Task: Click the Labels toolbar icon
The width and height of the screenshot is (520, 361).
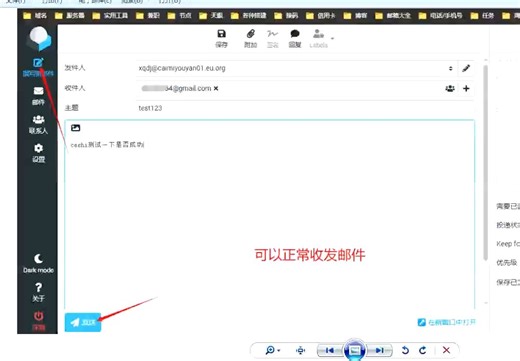Action: [x=318, y=38]
